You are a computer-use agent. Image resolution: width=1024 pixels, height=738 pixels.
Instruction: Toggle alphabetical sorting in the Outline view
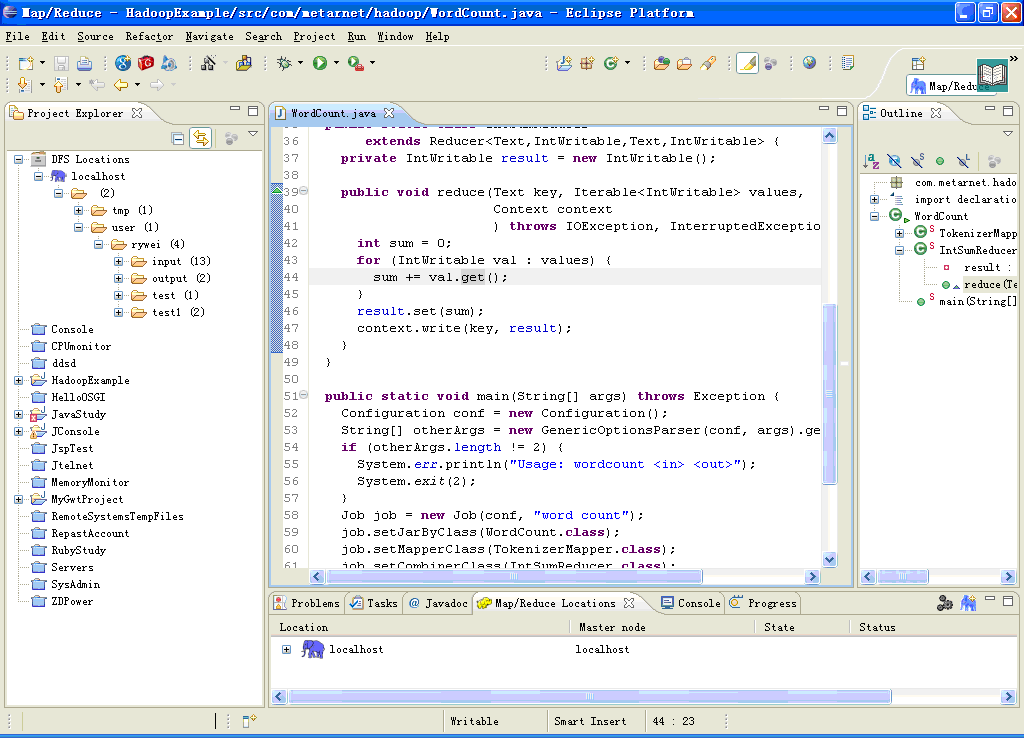tap(871, 161)
